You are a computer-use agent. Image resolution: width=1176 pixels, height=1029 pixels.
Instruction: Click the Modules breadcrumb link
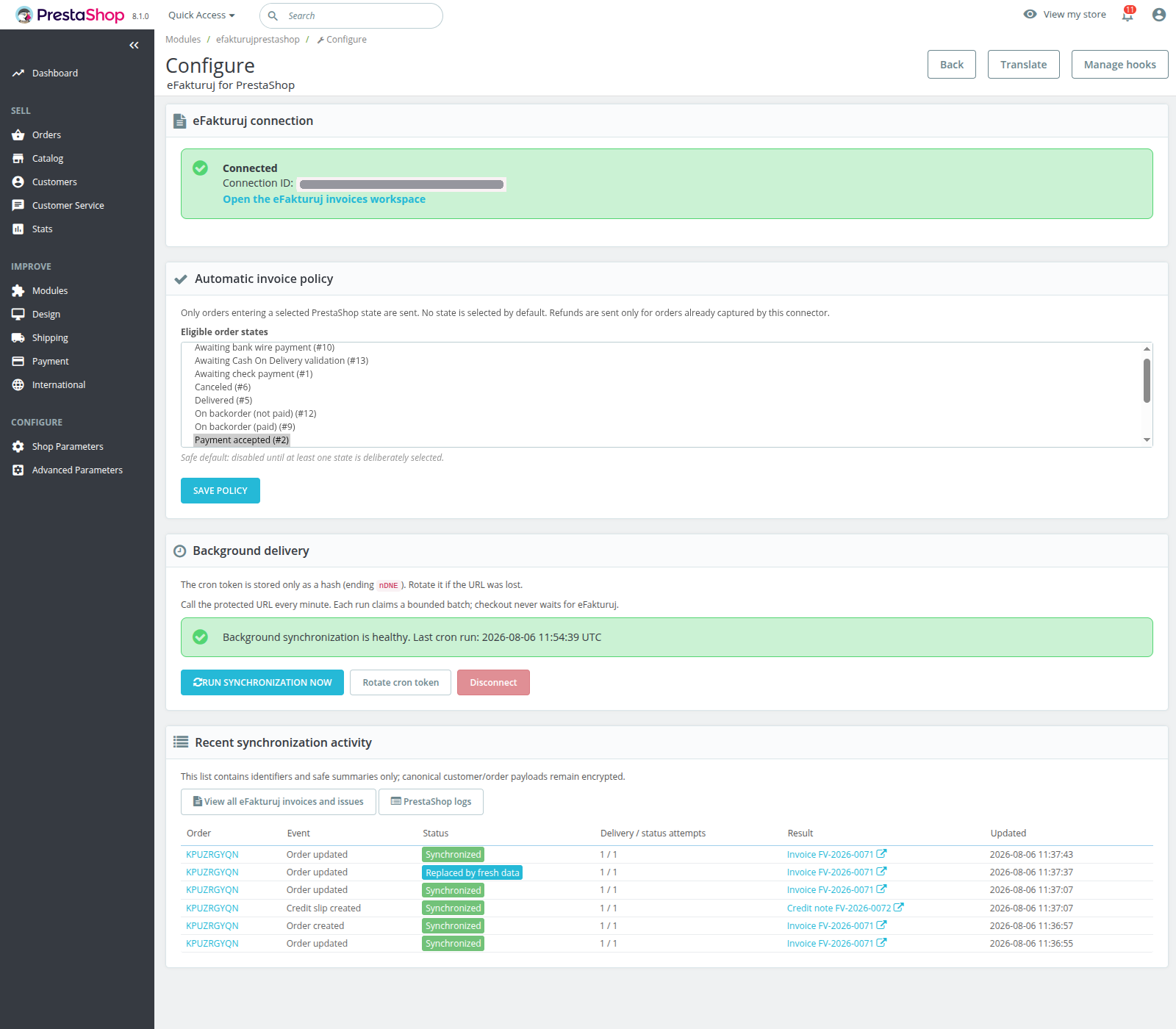coord(183,40)
